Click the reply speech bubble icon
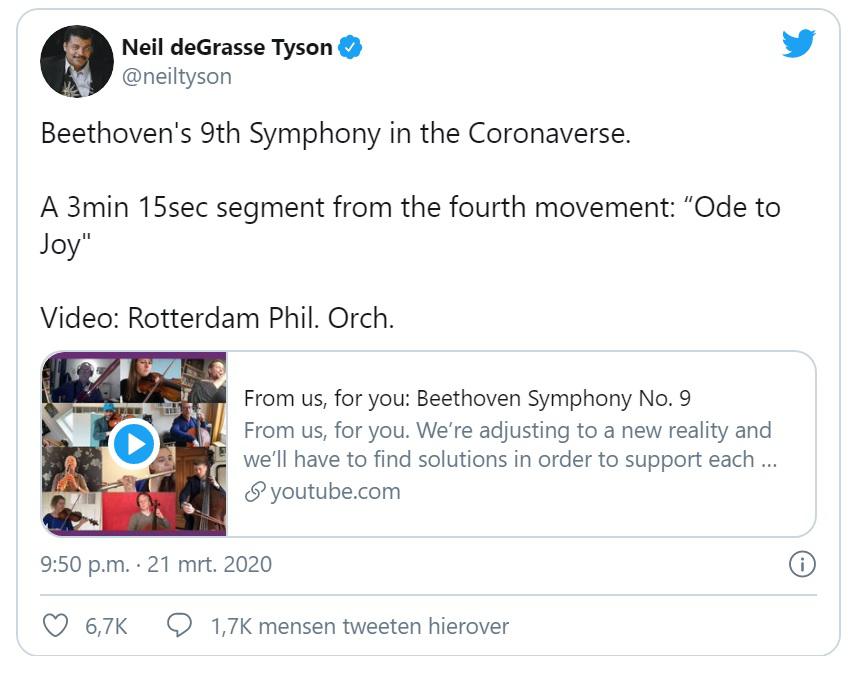 click(180, 626)
